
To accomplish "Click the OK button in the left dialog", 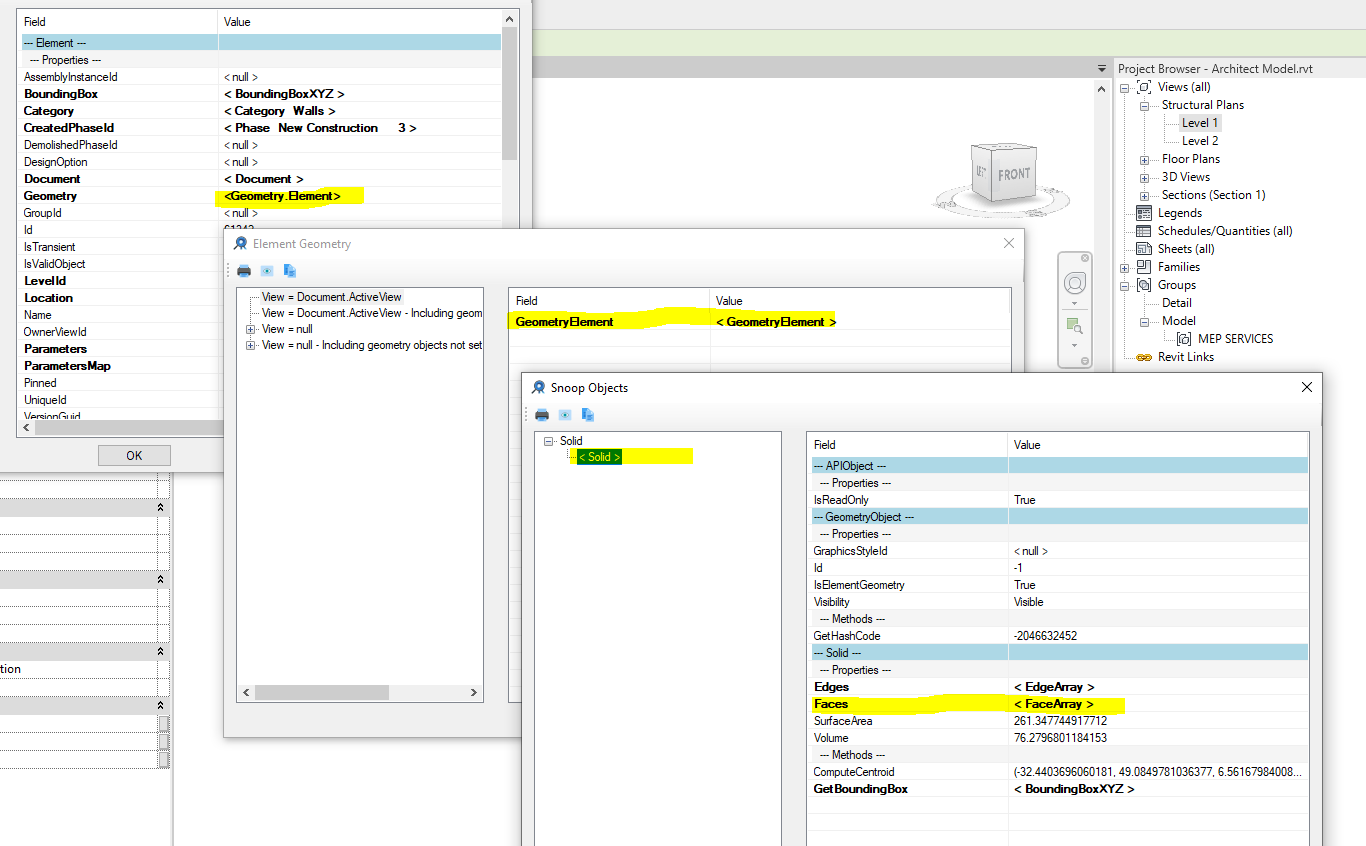I will 133,455.
